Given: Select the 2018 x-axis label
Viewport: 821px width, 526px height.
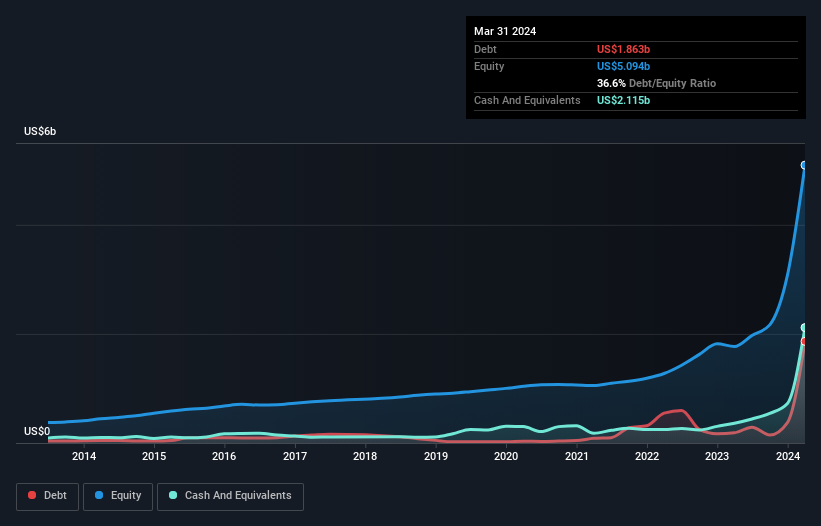Looking at the screenshot, I should tap(365, 456).
